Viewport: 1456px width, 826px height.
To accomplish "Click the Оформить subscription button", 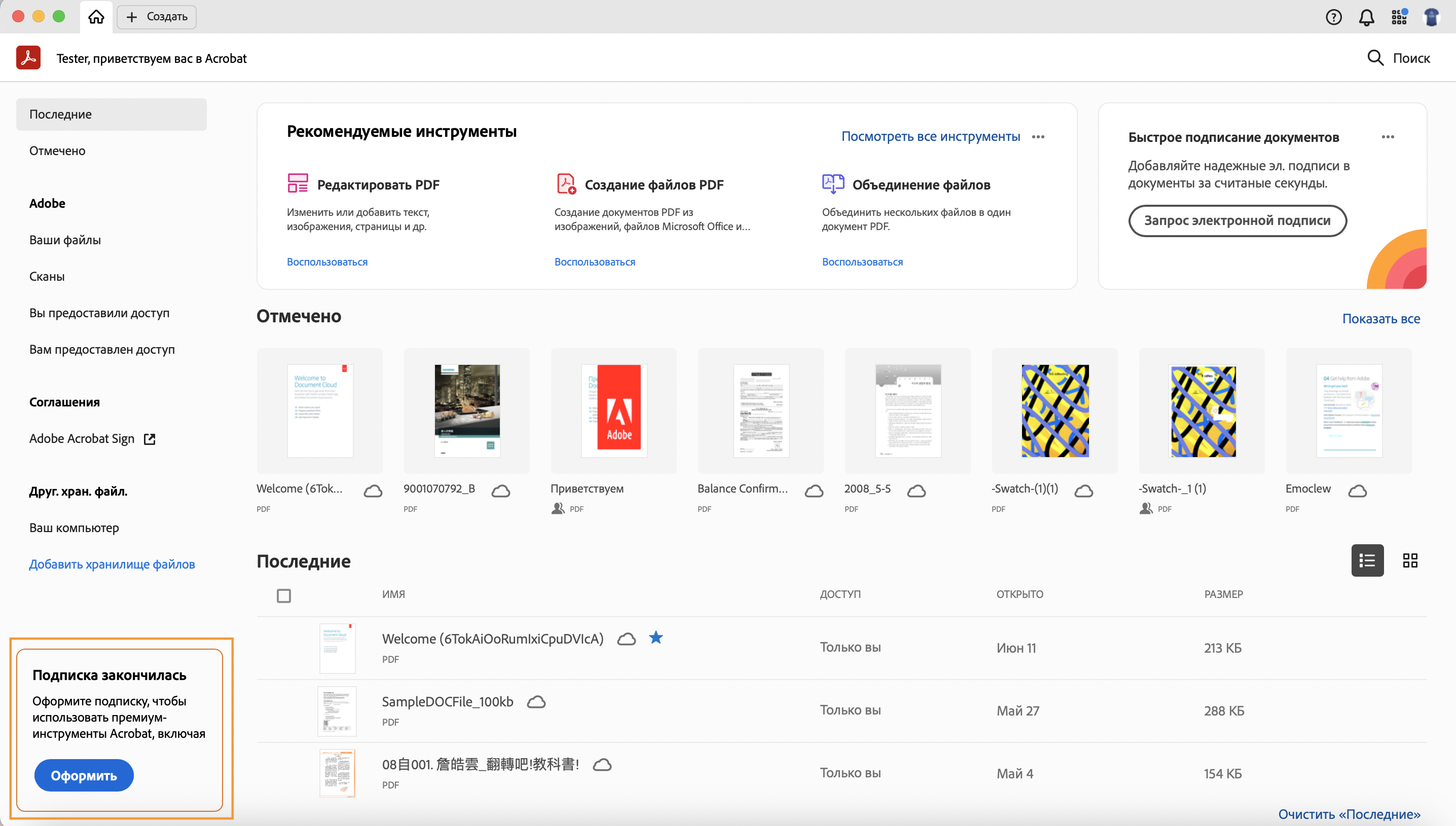I will tap(84, 775).
